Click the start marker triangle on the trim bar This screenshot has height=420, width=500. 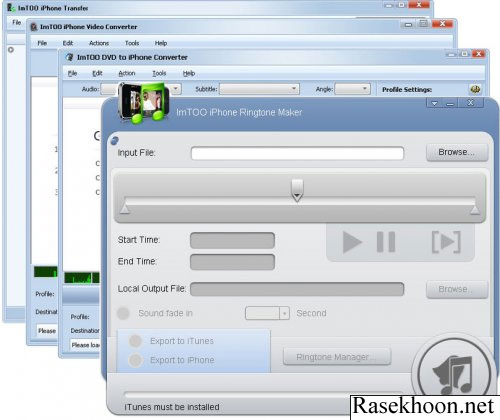[x=125, y=209]
